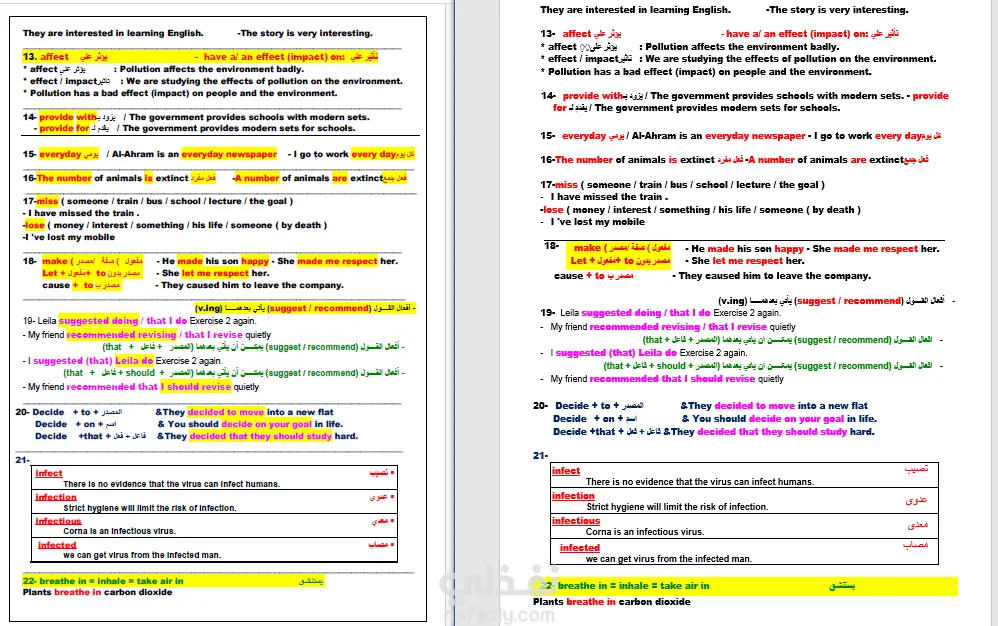The height and width of the screenshot is (626, 998).
Task: Click 'Strict hygiene will limit the risk of infection.' left page
Action: click(x=150, y=508)
